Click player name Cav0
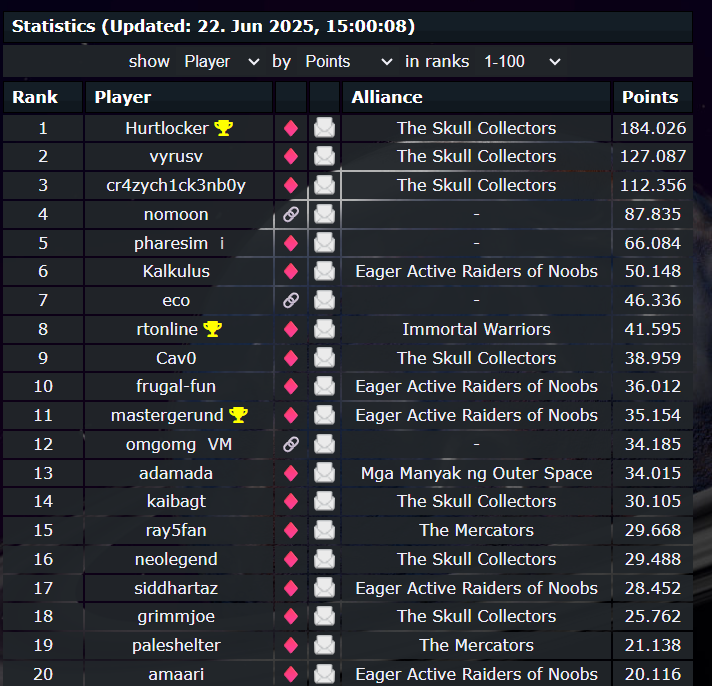The height and width of the screenshot is (686, 712). click(176, 358)
